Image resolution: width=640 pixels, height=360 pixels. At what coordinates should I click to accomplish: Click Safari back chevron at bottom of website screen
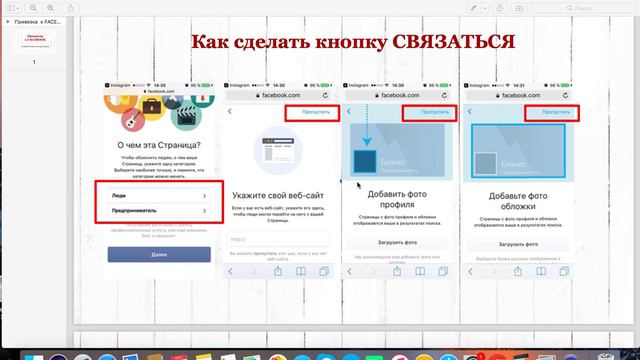(230, 271)
